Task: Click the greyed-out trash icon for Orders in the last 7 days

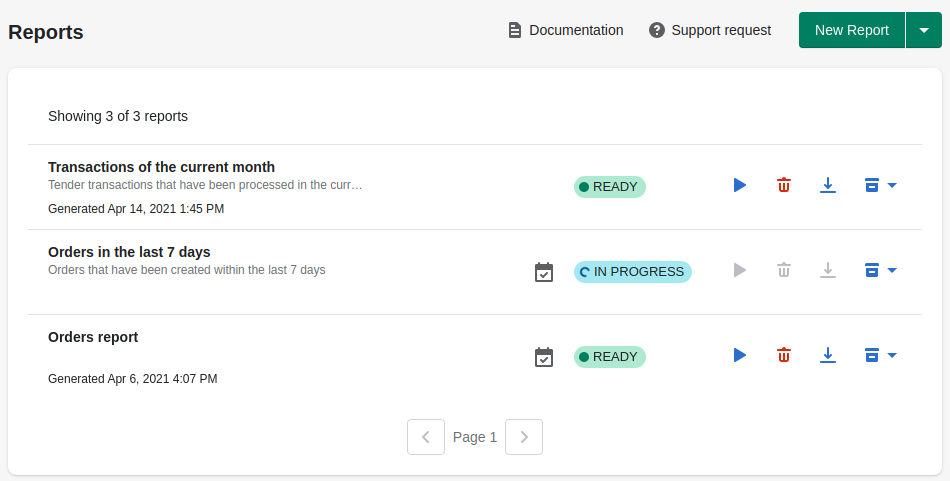Action: (x=783, y=270)
